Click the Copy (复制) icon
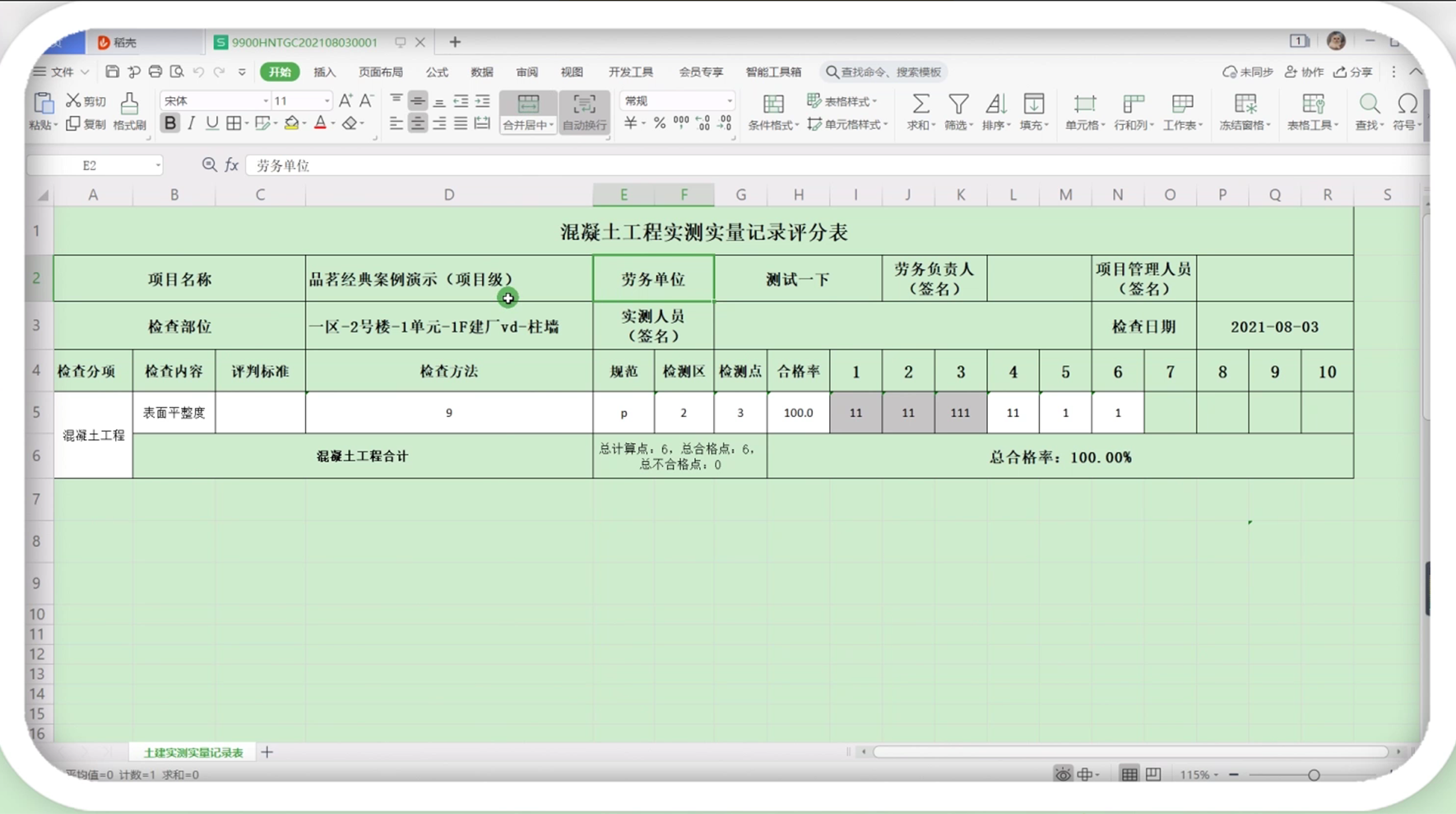 pos(73,123)
